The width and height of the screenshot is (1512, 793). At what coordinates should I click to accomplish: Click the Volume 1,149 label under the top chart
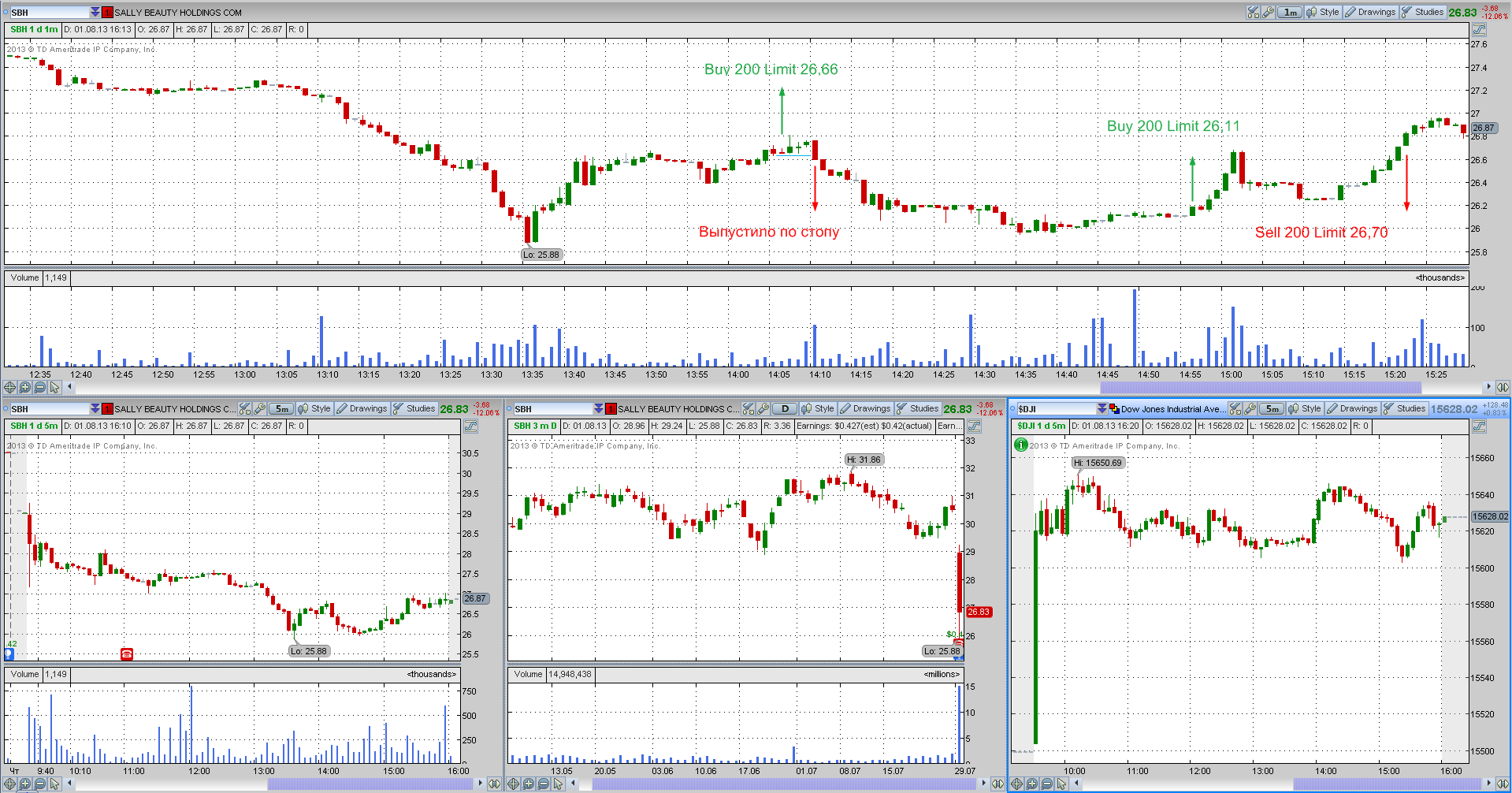38,277
